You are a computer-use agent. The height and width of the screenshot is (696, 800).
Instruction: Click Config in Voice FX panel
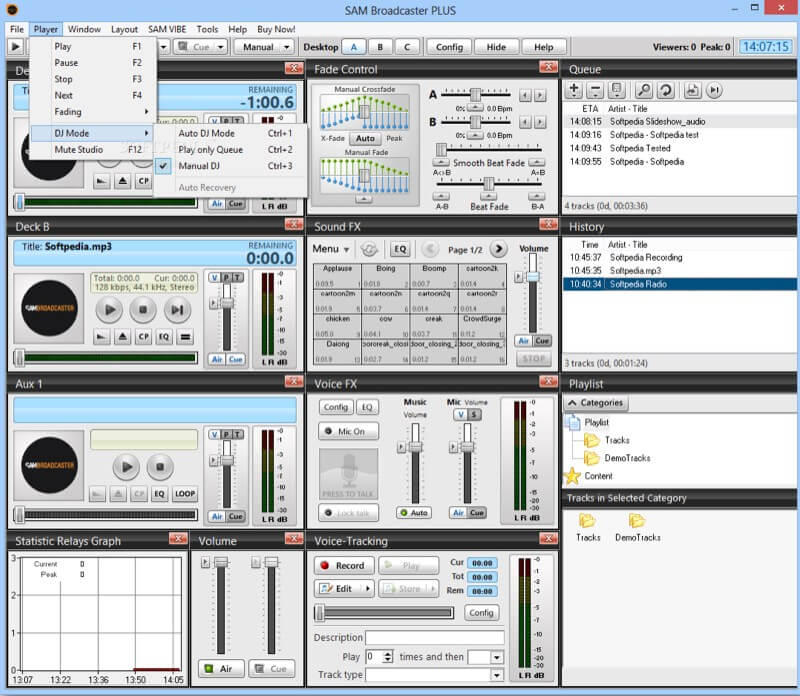[336, 407]
